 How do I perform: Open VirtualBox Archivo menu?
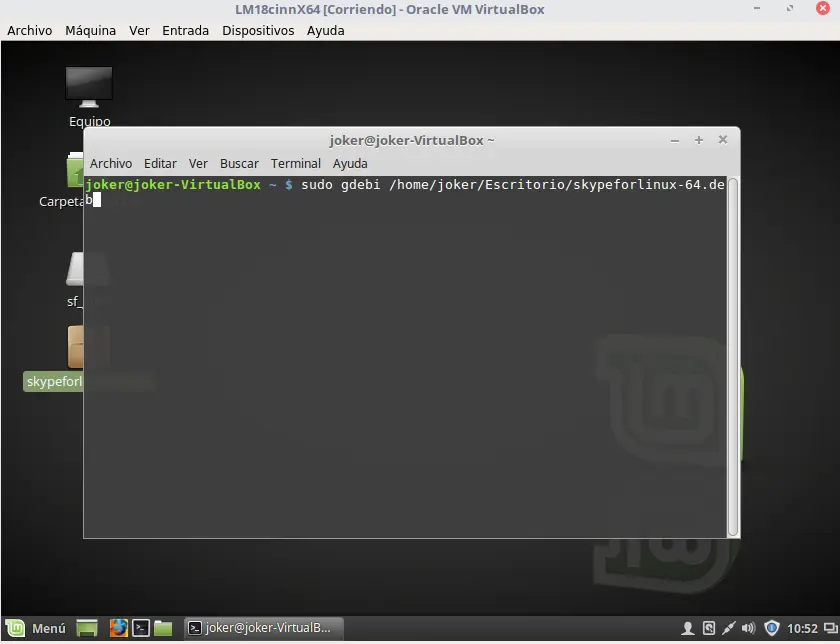(x=29, y=31)
